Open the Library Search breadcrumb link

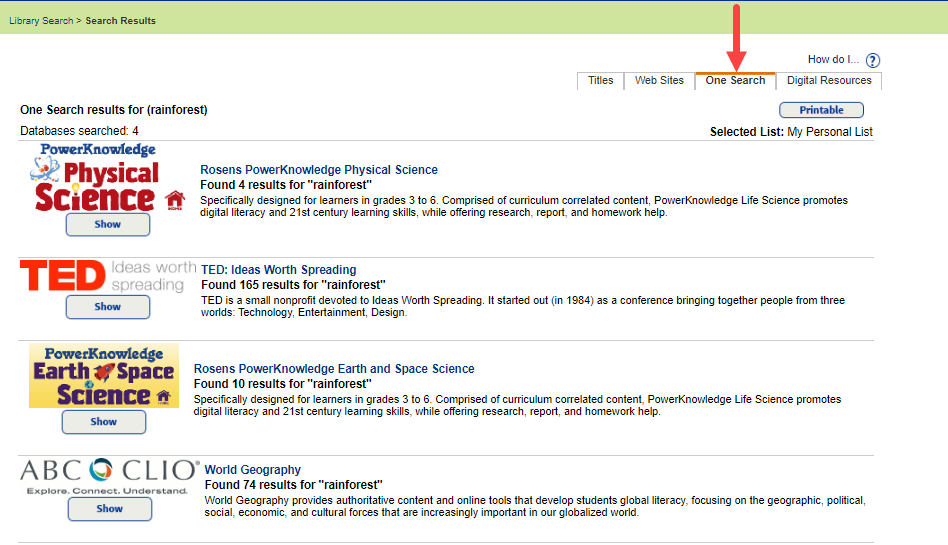(41, 21)
